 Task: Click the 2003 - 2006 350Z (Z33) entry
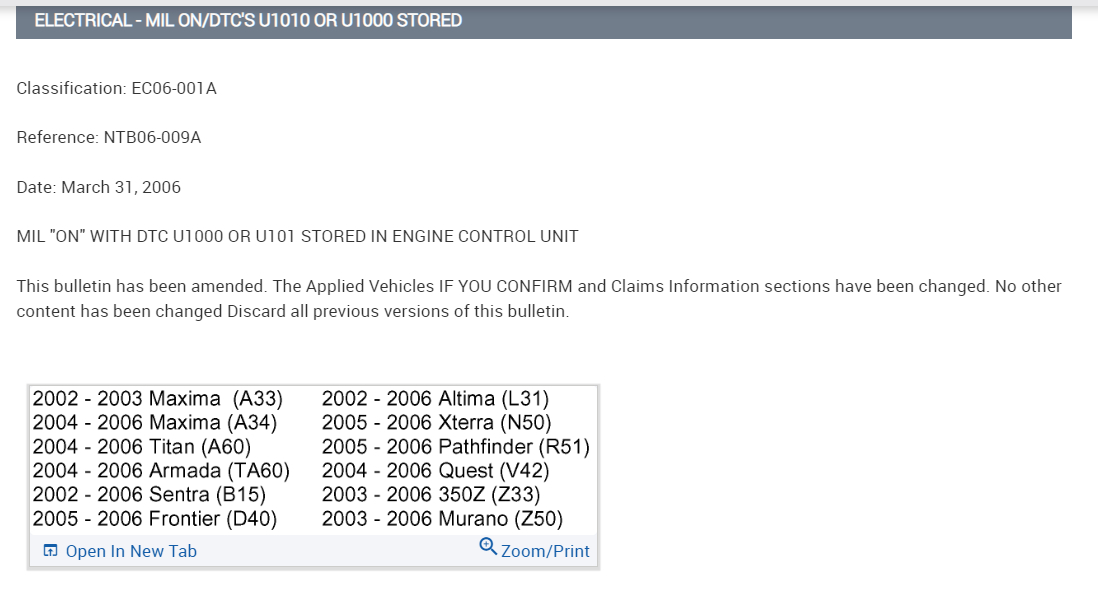click(431, 495)
